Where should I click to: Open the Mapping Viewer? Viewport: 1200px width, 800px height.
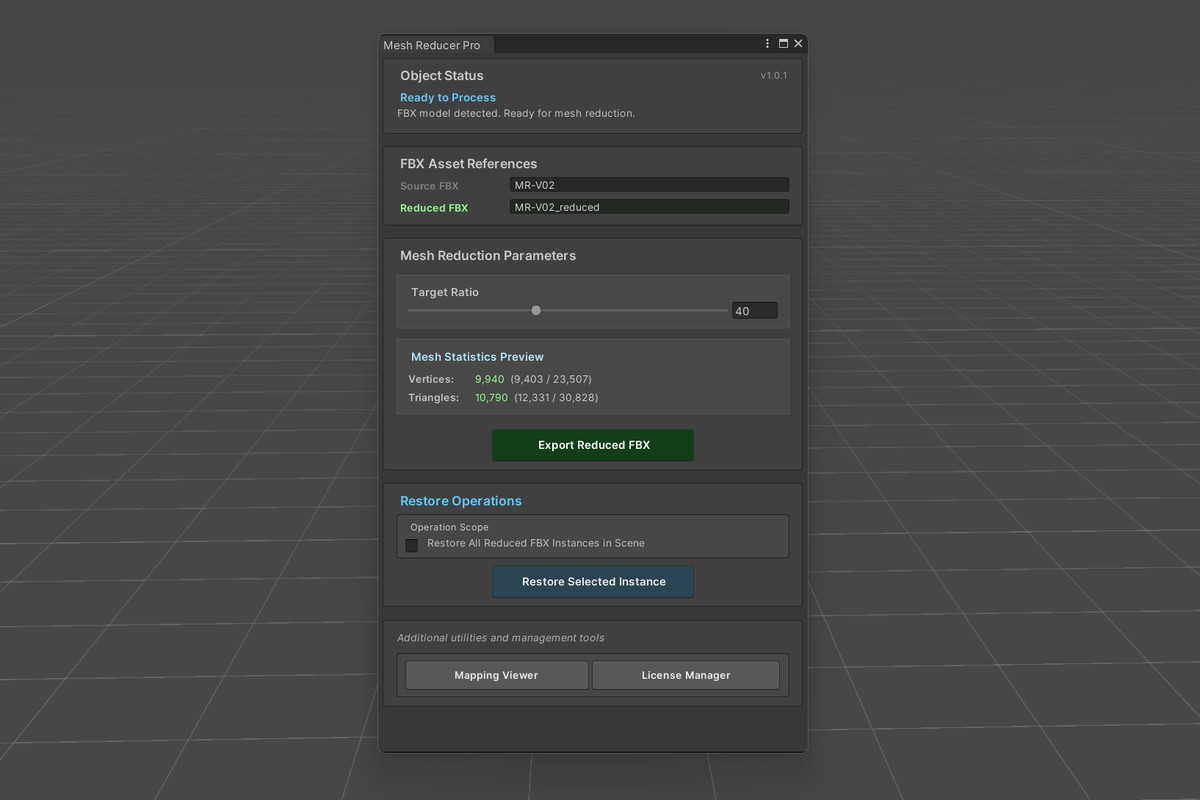click(496, 675)
